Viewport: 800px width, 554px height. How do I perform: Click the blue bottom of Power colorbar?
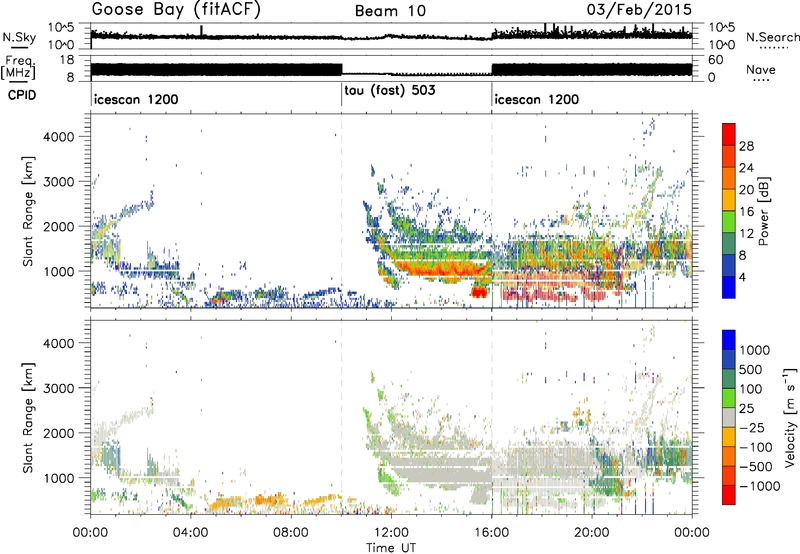point(729,287)
